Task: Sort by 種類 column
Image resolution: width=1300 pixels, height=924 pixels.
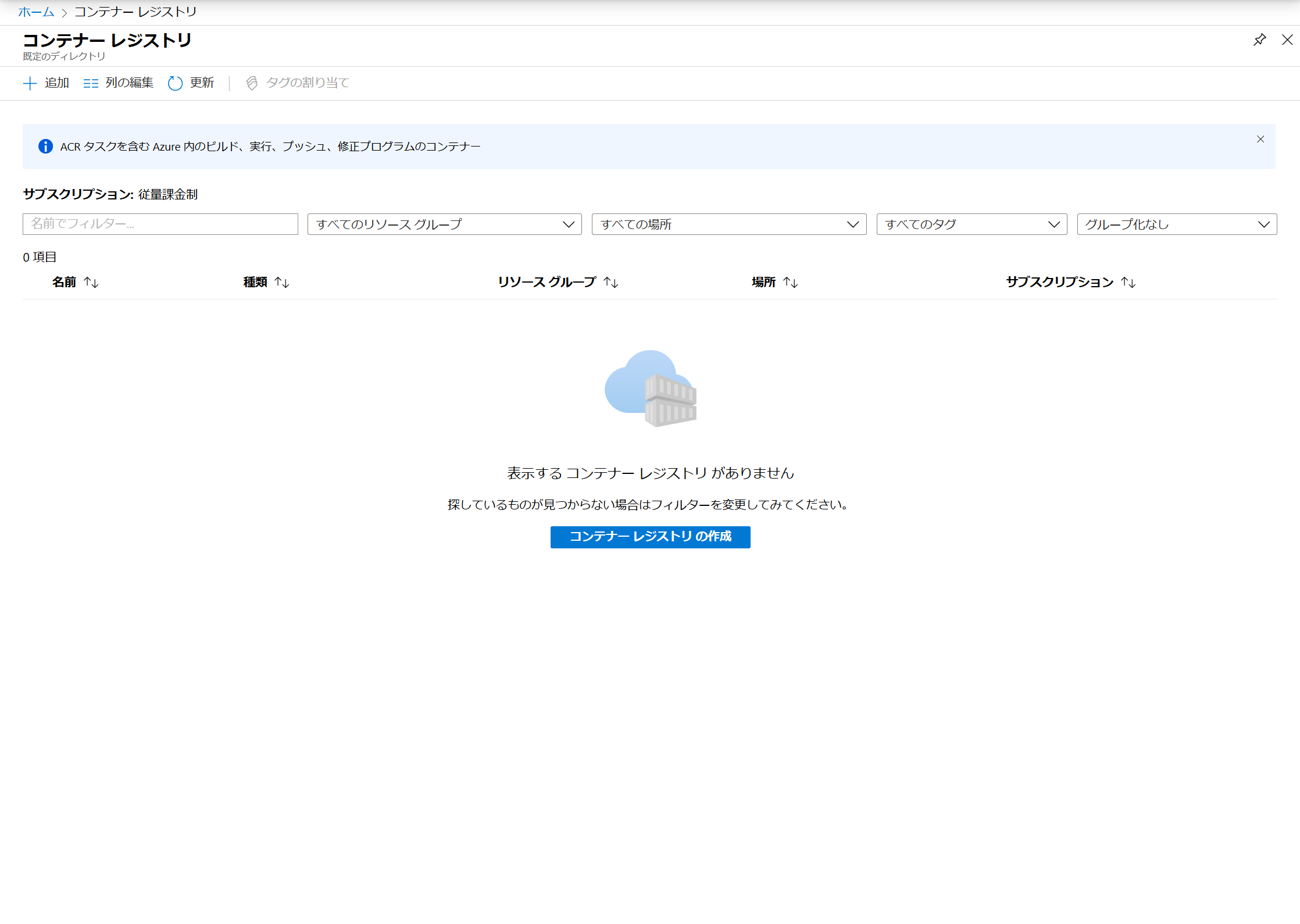Action: [x=266, y=282]
